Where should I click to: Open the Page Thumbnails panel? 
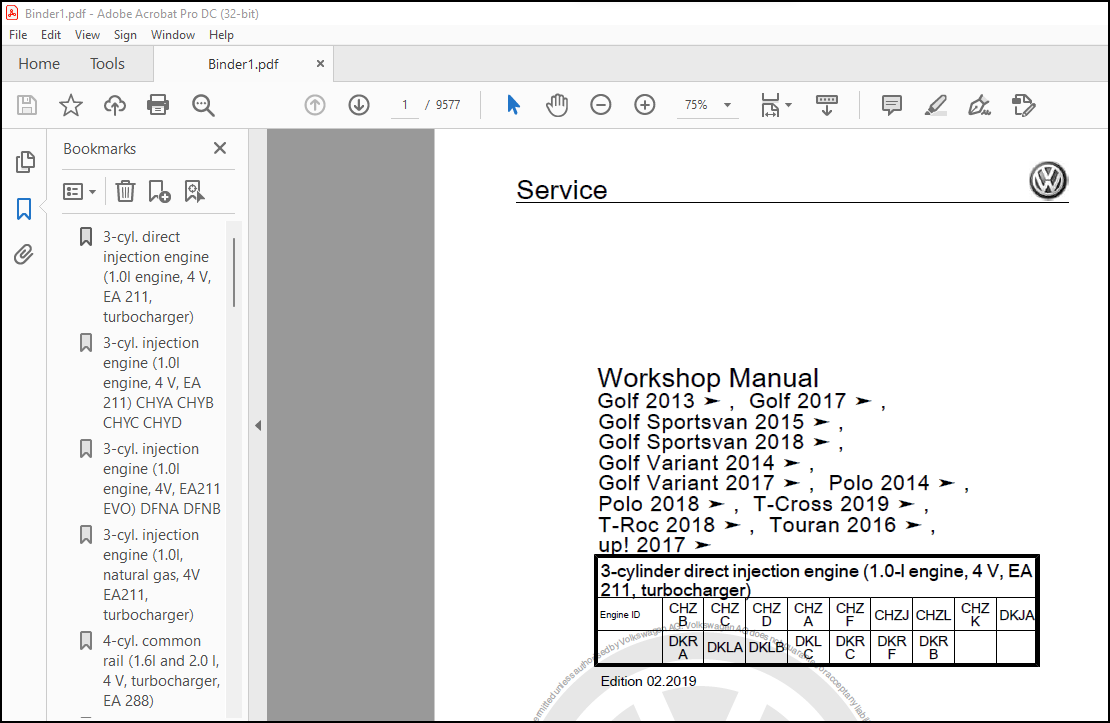(25, 162)
